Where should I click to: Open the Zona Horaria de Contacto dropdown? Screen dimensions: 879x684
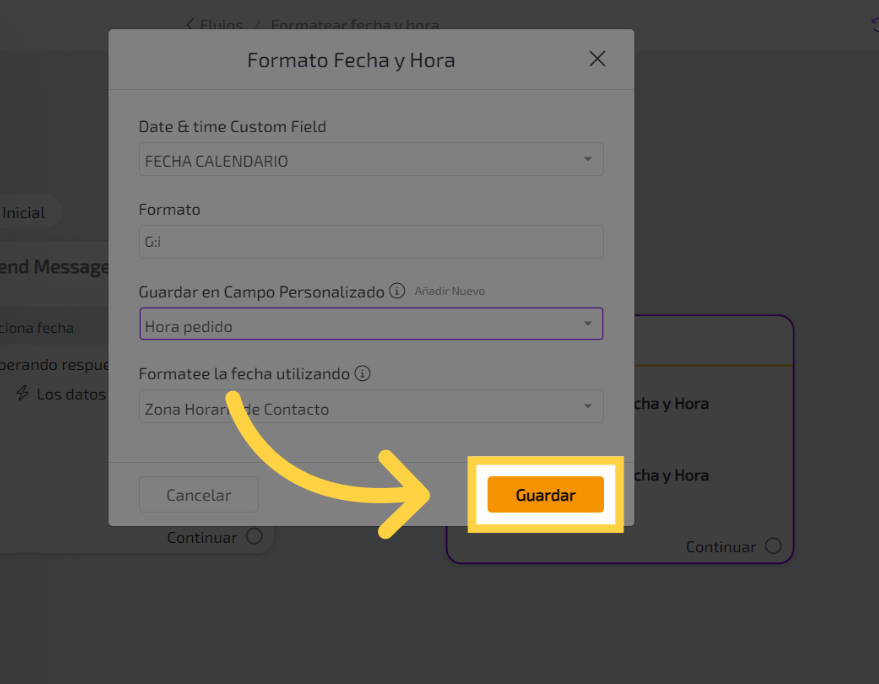(370, 408)
